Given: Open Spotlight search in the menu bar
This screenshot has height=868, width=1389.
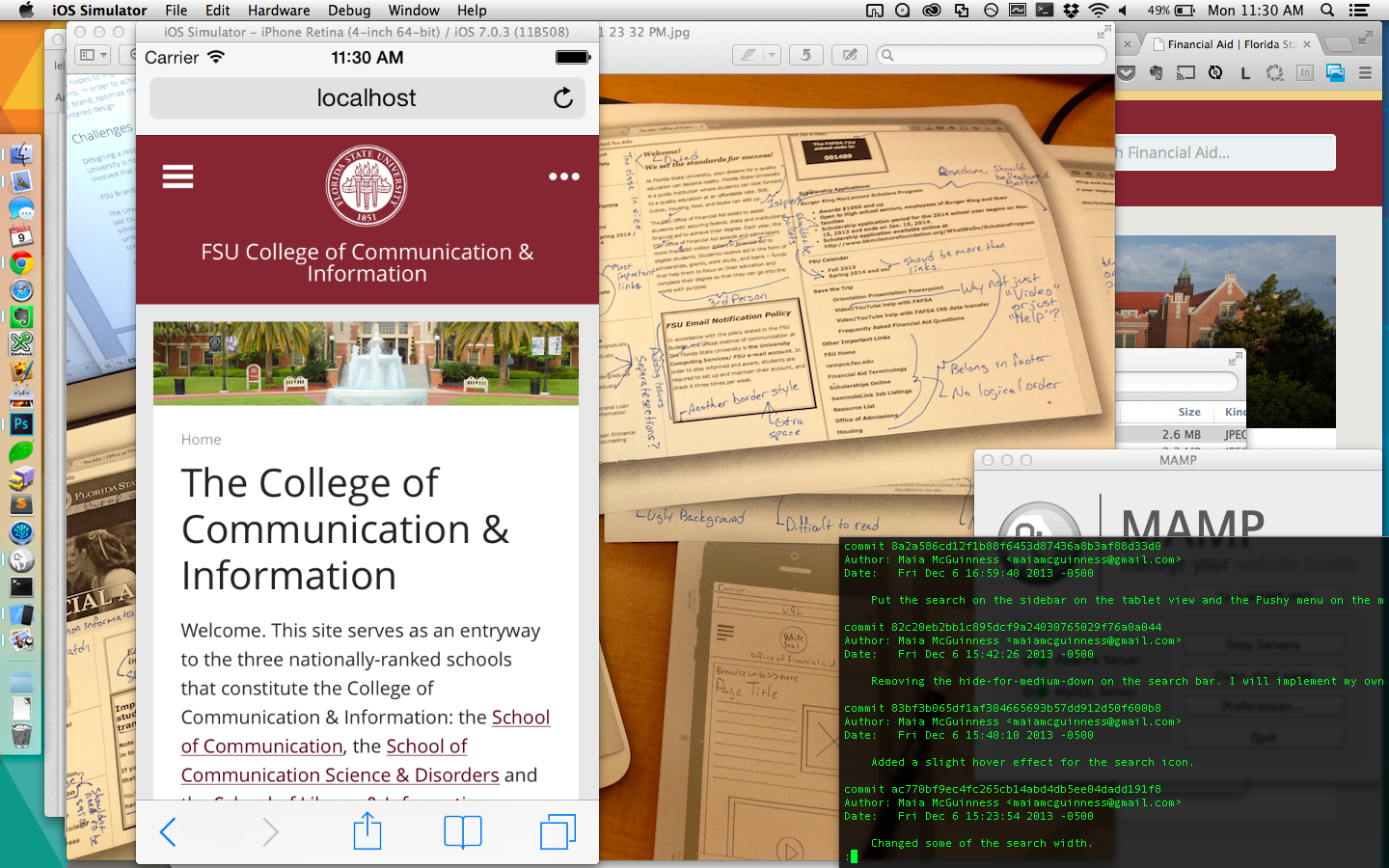Looking at the screenshot, I should [x=1327, y=11].
